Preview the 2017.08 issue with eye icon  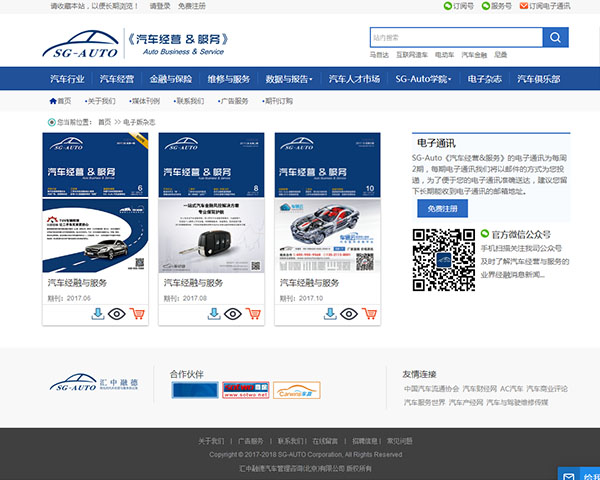pyautogui.click(x=233, y=314)
